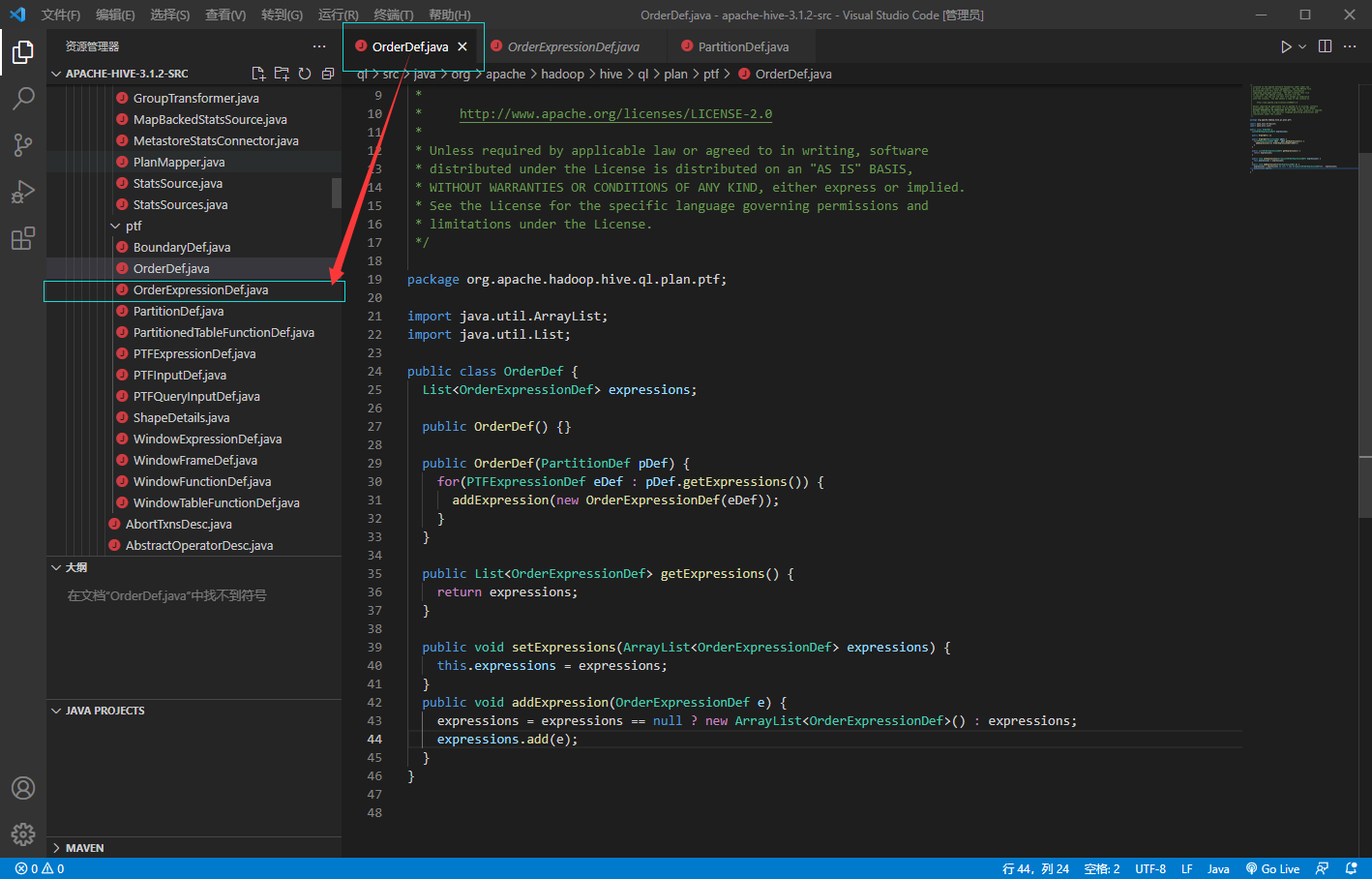Change cursor position via 行 44, 列 24
This screenshot has width=1372, height=879.
pyautogui.click(x=1035, y=869)
